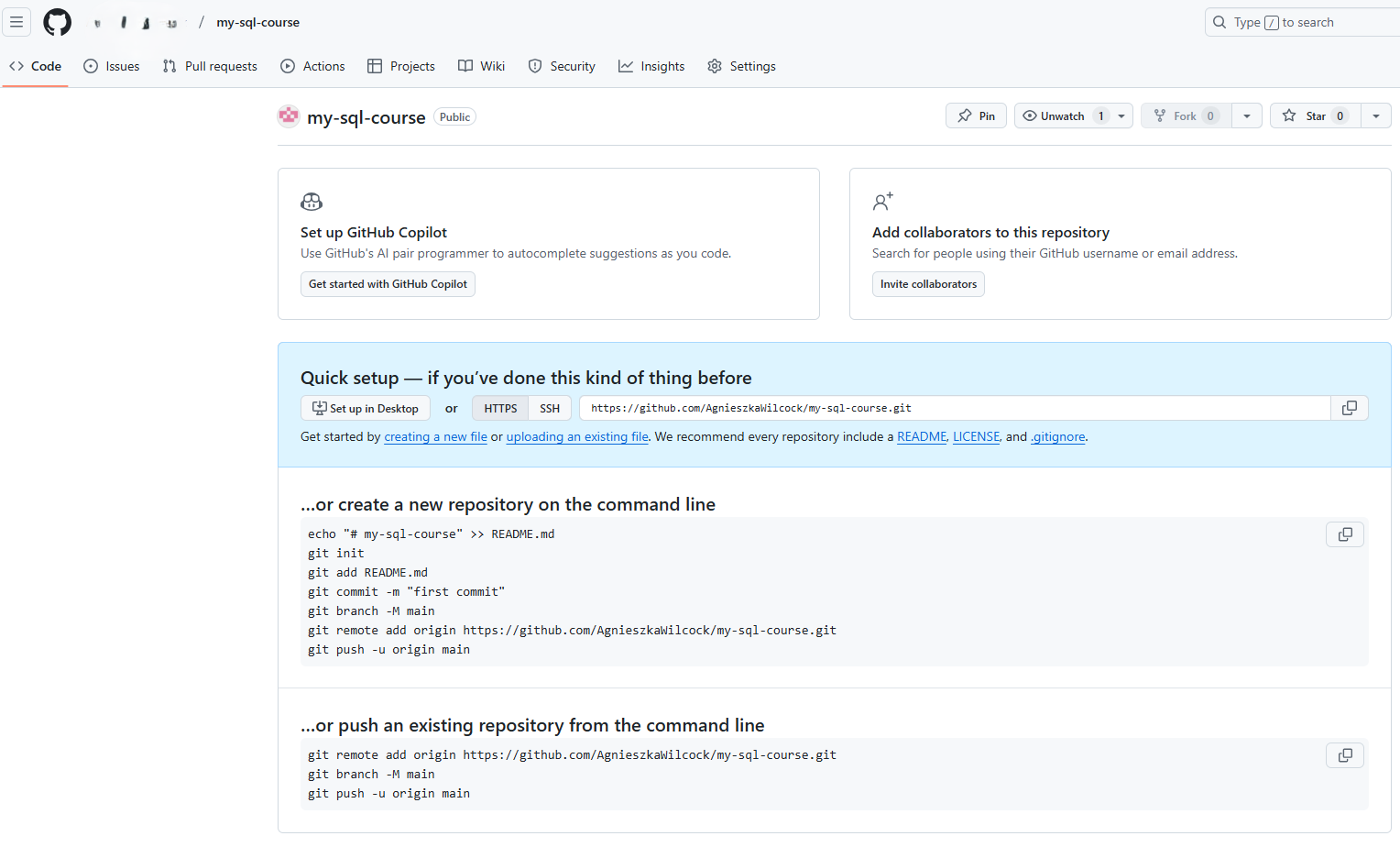1400x847 pixels.
Task: Click the LICENSE link
Action: pos(977,437)
